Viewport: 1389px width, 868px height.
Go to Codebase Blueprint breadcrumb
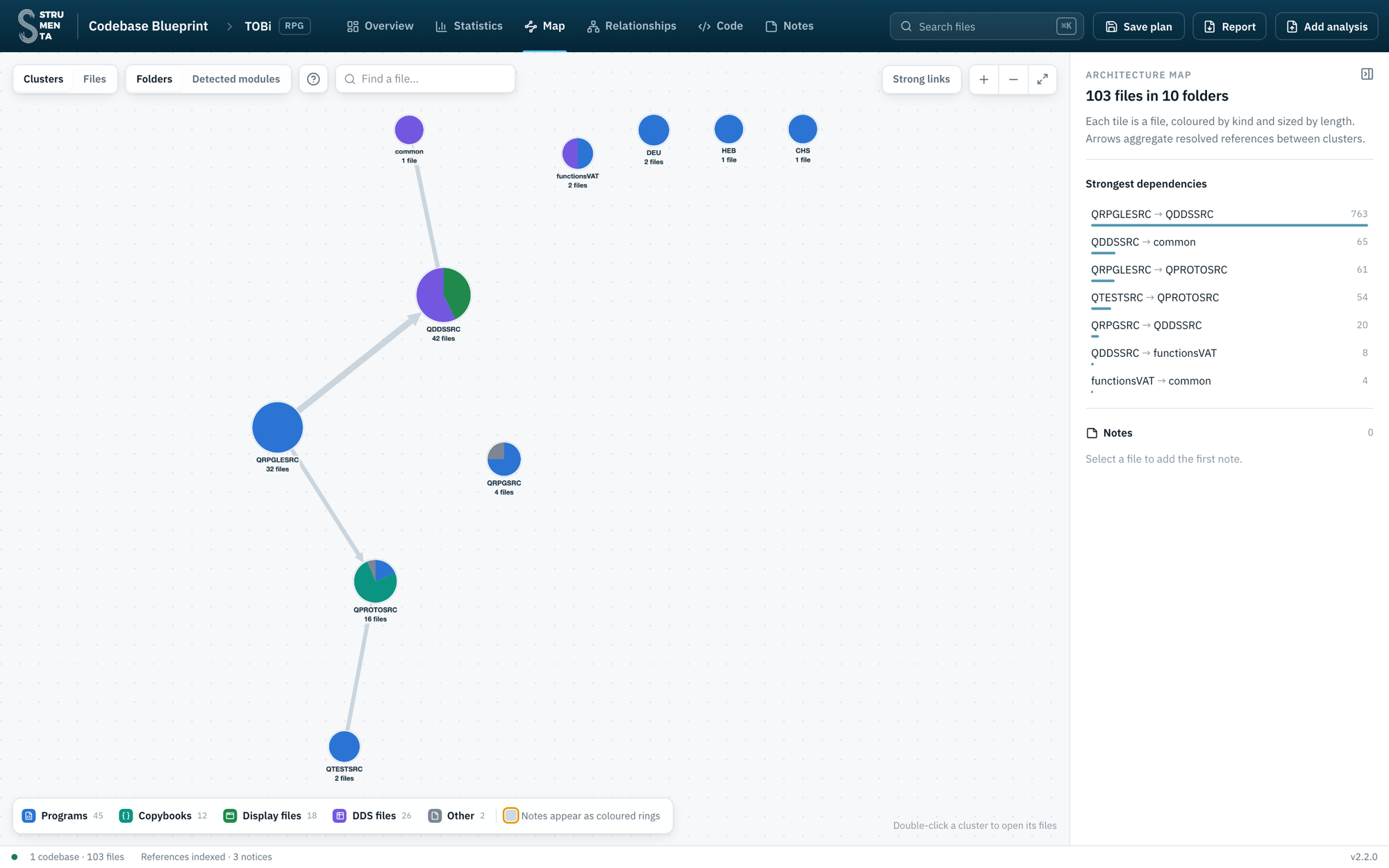pos(148,26)
